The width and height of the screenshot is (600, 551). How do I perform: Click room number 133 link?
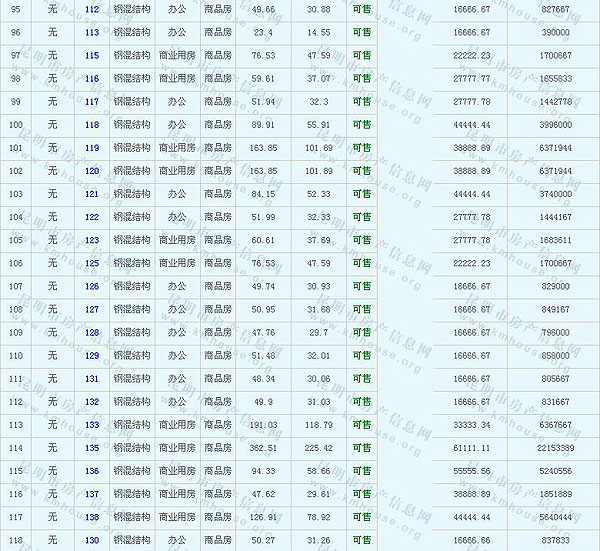pos(92,424)
